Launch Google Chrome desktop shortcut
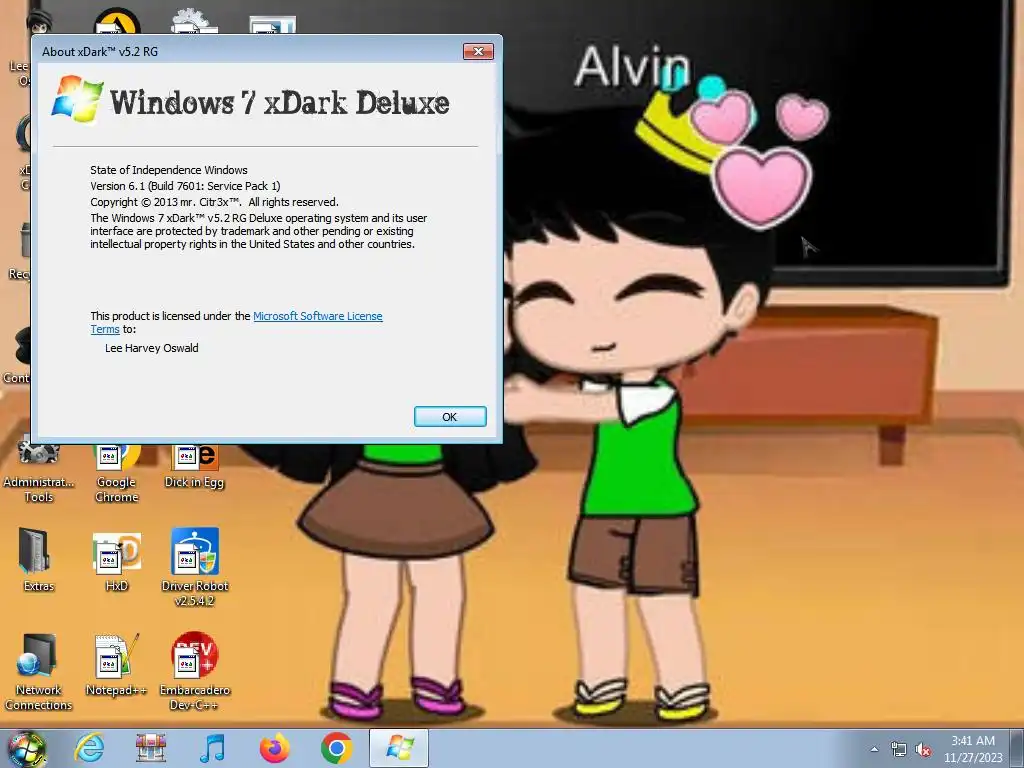The height and width of the screenshot is (768, 1024). coord(117,472)
